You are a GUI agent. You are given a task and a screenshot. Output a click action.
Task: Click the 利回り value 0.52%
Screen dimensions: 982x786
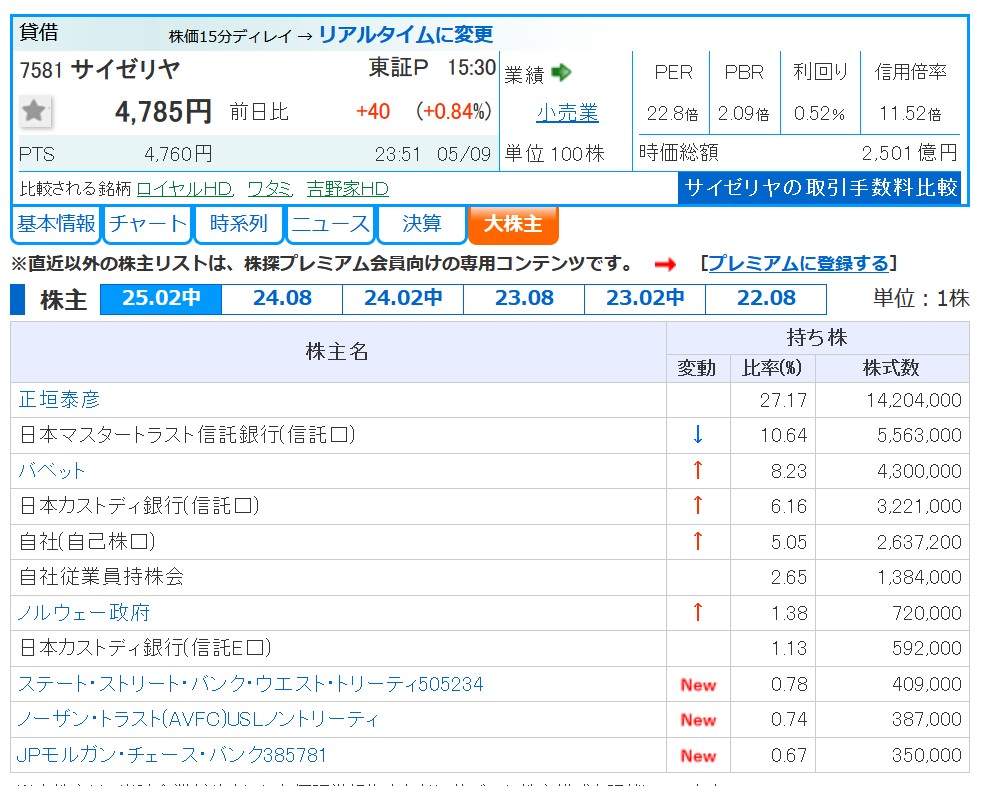[819, 114]
